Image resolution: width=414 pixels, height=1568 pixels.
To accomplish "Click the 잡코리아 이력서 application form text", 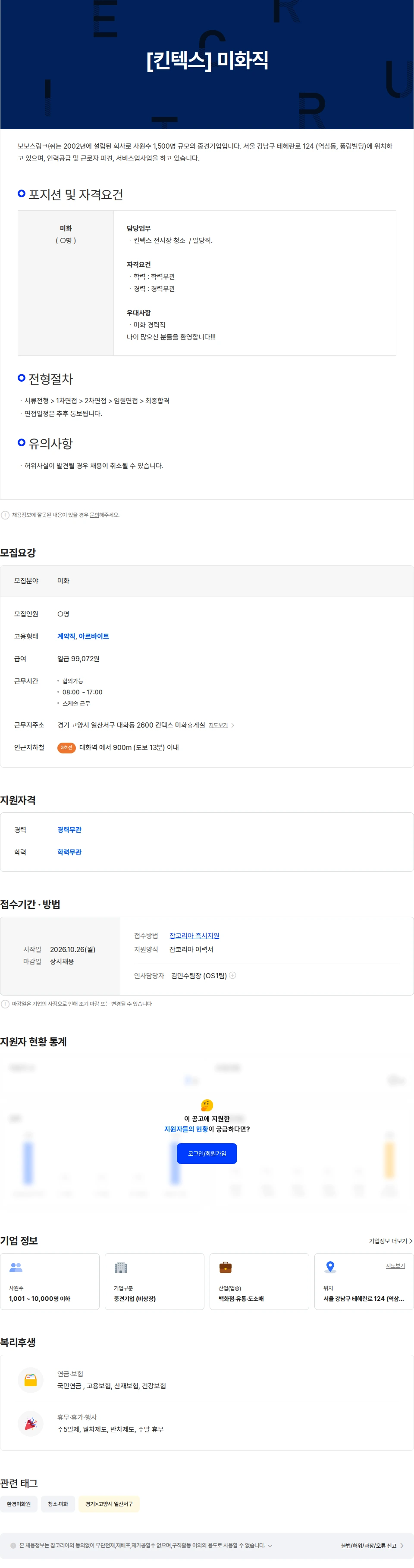I will click(191, 949).
